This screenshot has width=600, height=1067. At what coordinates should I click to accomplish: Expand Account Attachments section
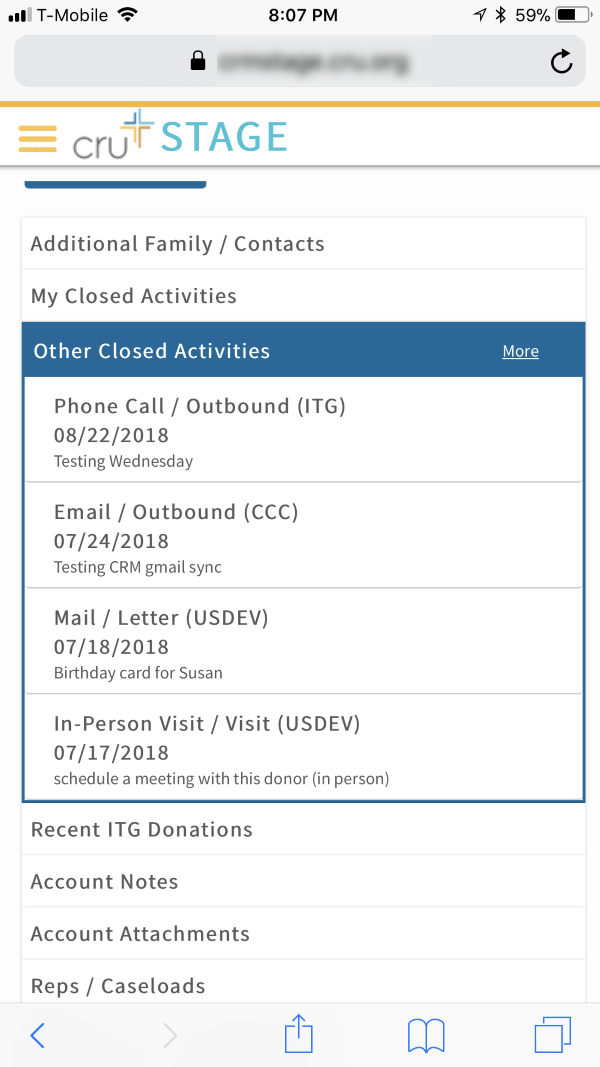pyautogui.click(x=303, y=934)
